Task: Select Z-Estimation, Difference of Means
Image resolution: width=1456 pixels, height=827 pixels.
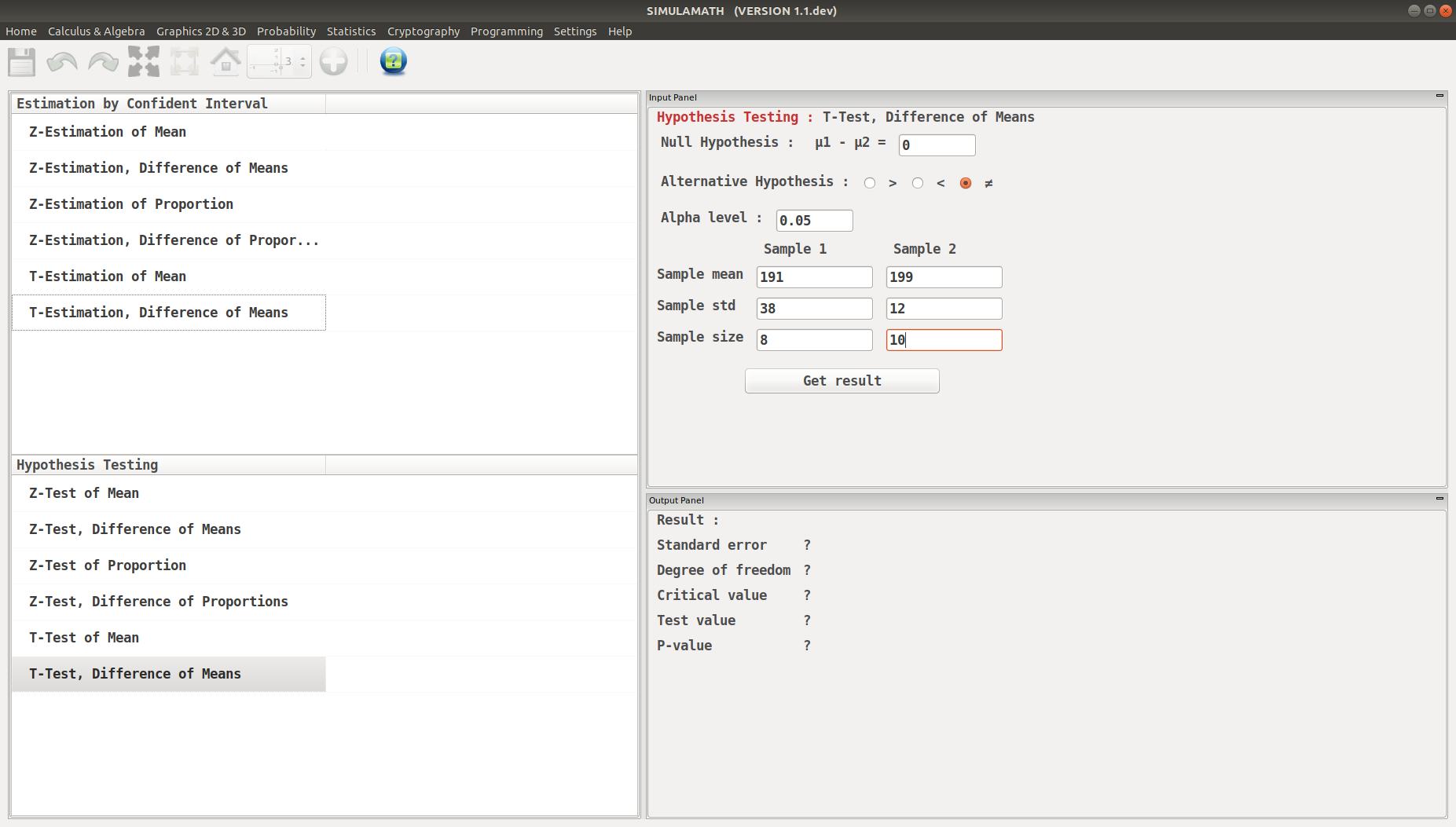Action: tap(169, 168)
